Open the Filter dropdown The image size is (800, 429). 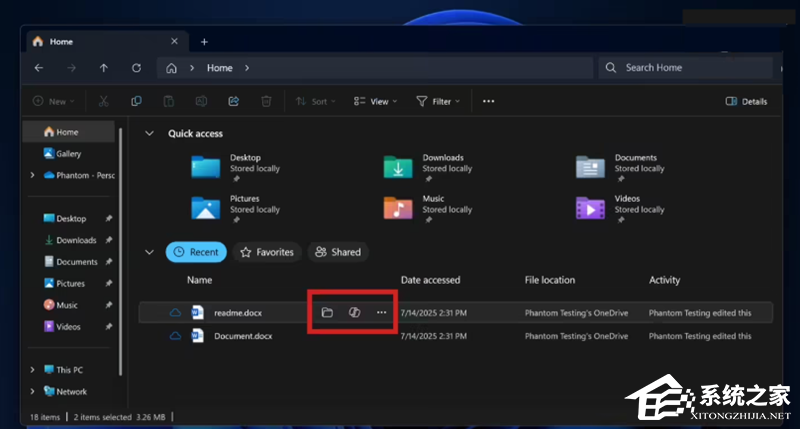point(438,101)
